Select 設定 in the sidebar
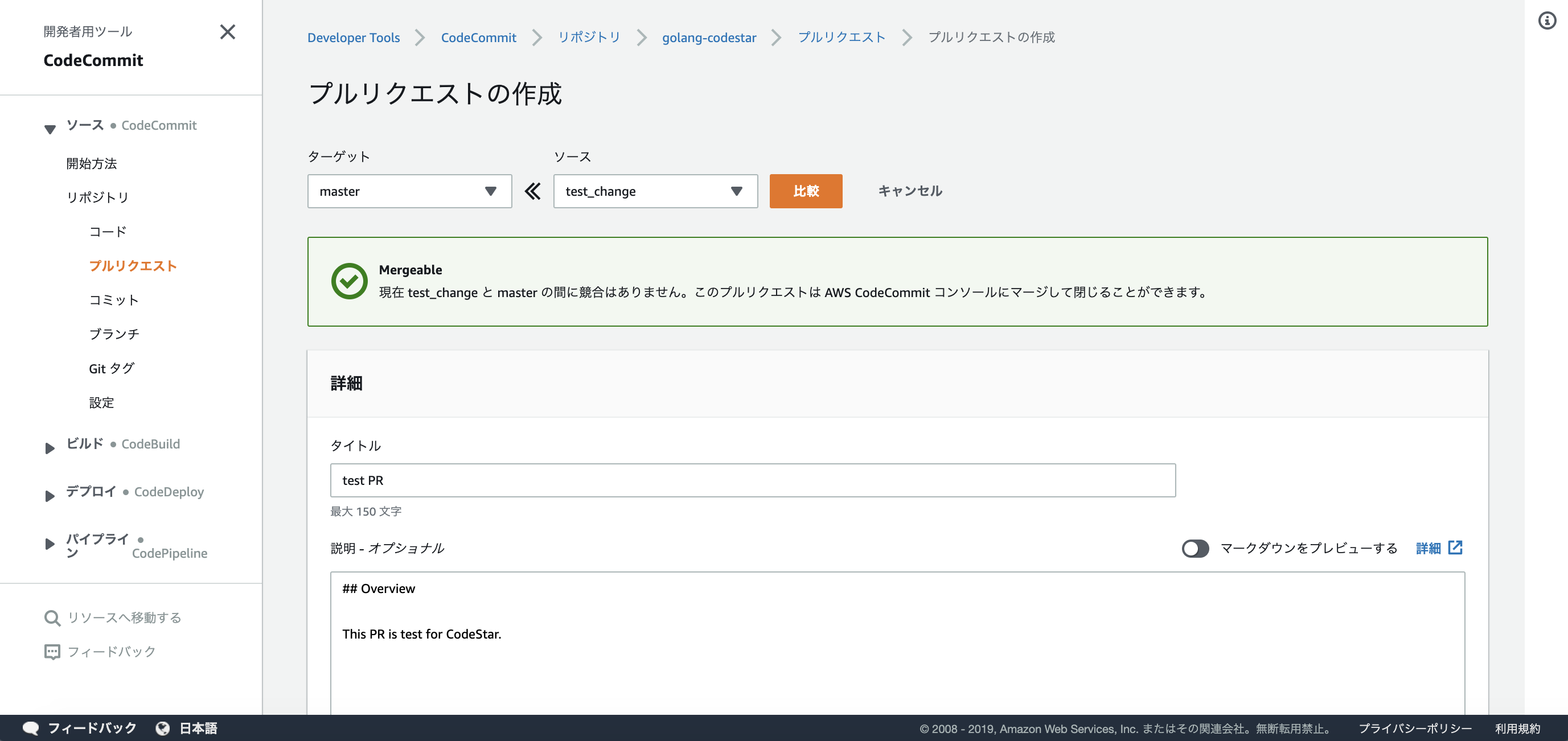Image resolution: width=1568 pixels, height=741 pixels. point(101,402)
